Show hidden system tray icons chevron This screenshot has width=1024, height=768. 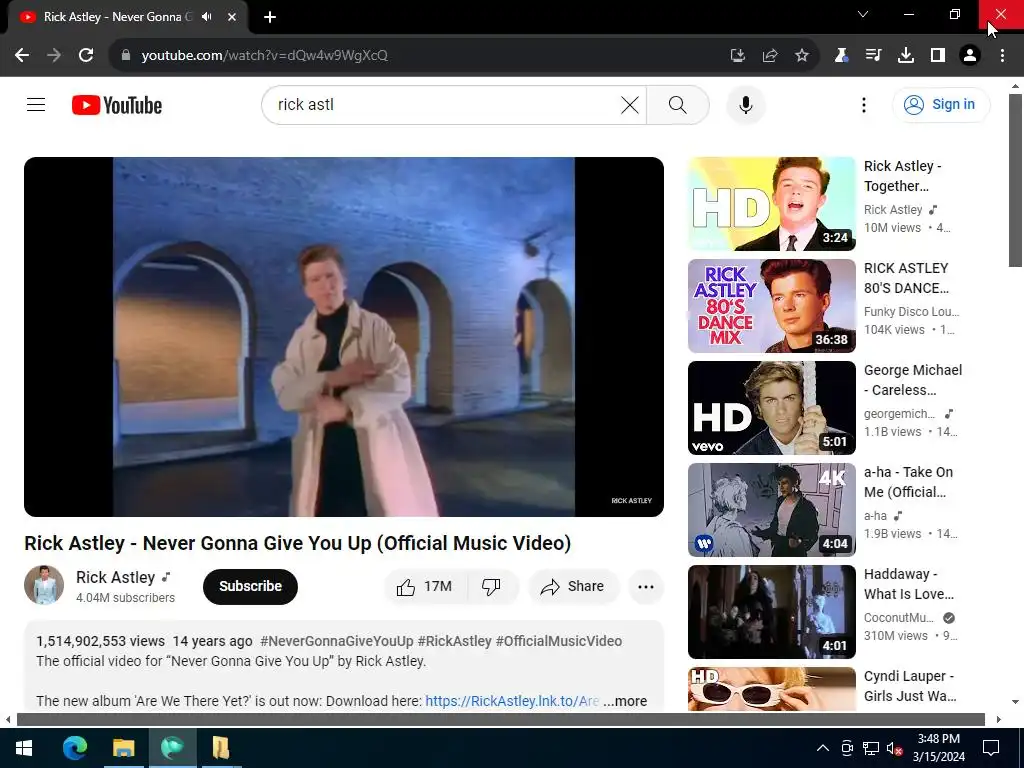coord(823,748)
